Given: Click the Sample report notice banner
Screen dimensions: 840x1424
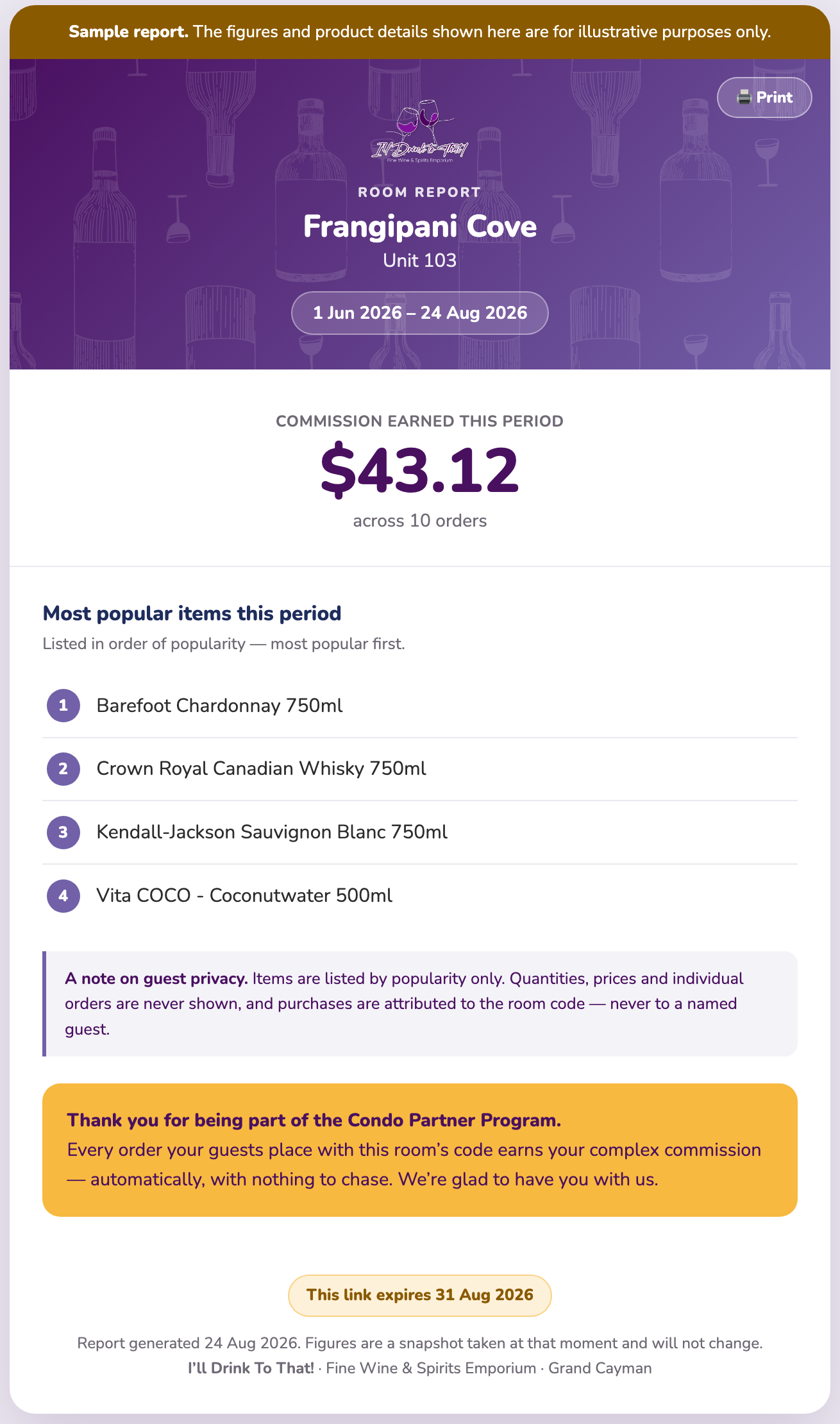Looking at the screenshot, I should [x=420, y=32].
